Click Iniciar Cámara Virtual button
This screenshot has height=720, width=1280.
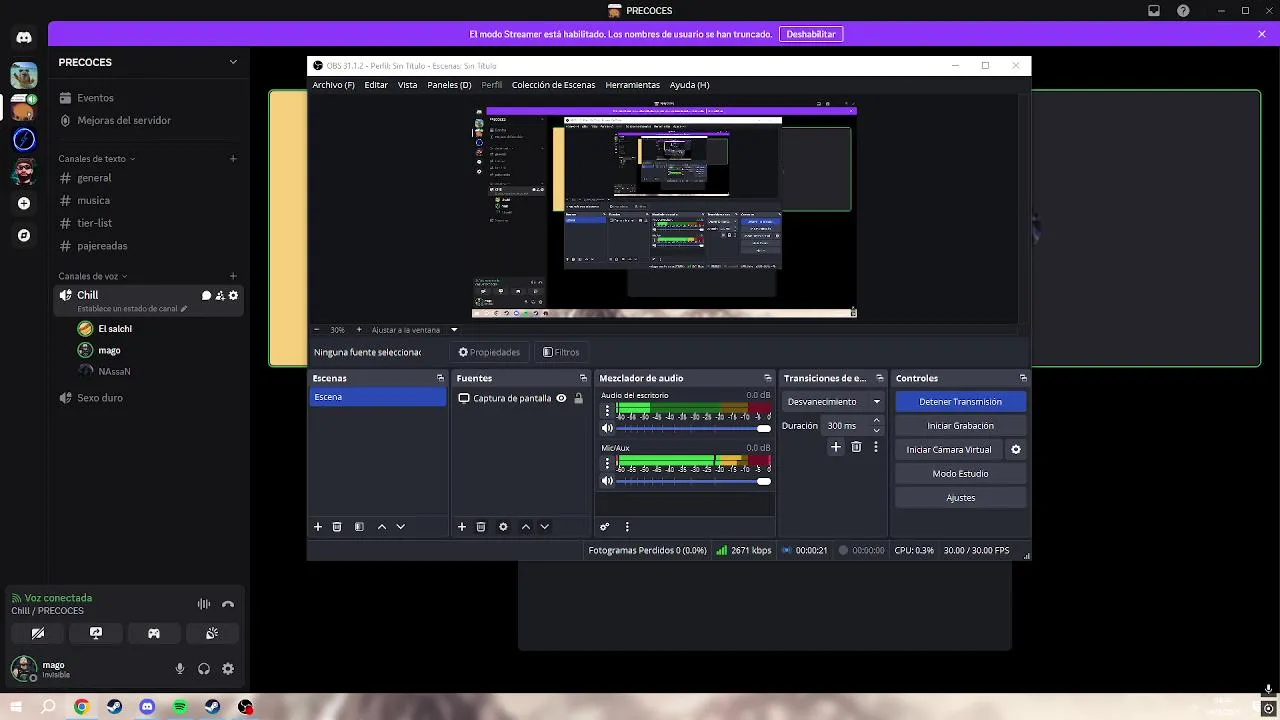pos(948,450)
